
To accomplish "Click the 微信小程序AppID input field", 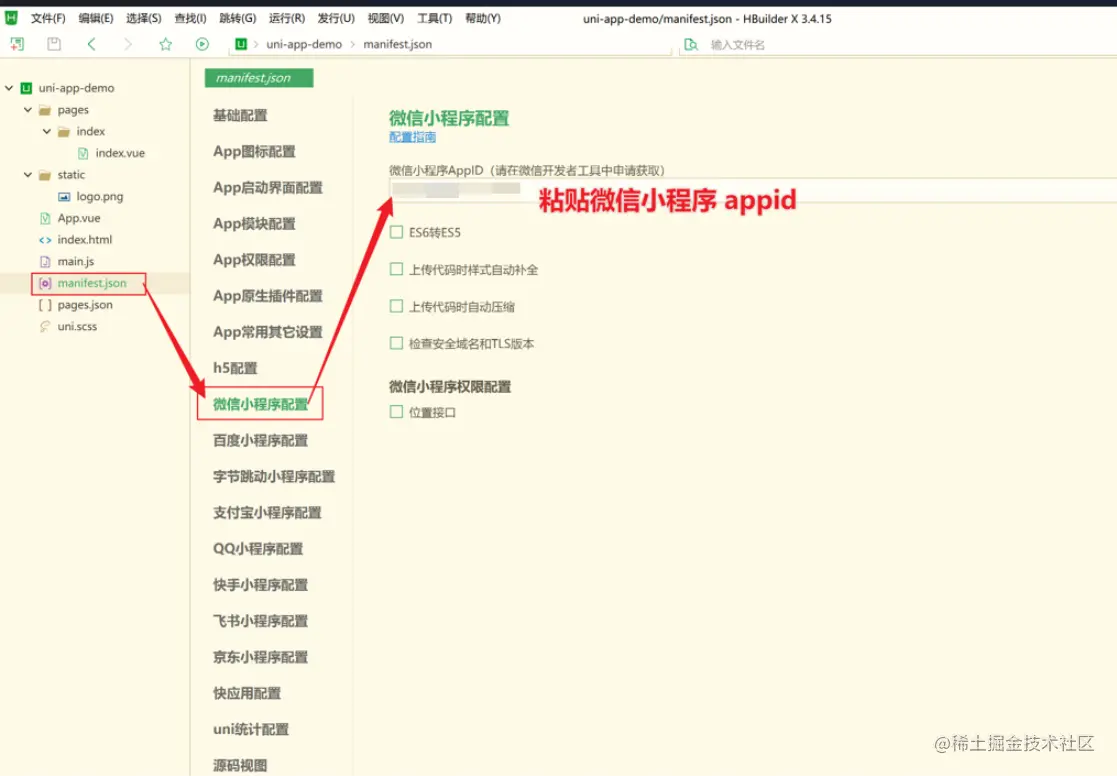I will [753, 190].
